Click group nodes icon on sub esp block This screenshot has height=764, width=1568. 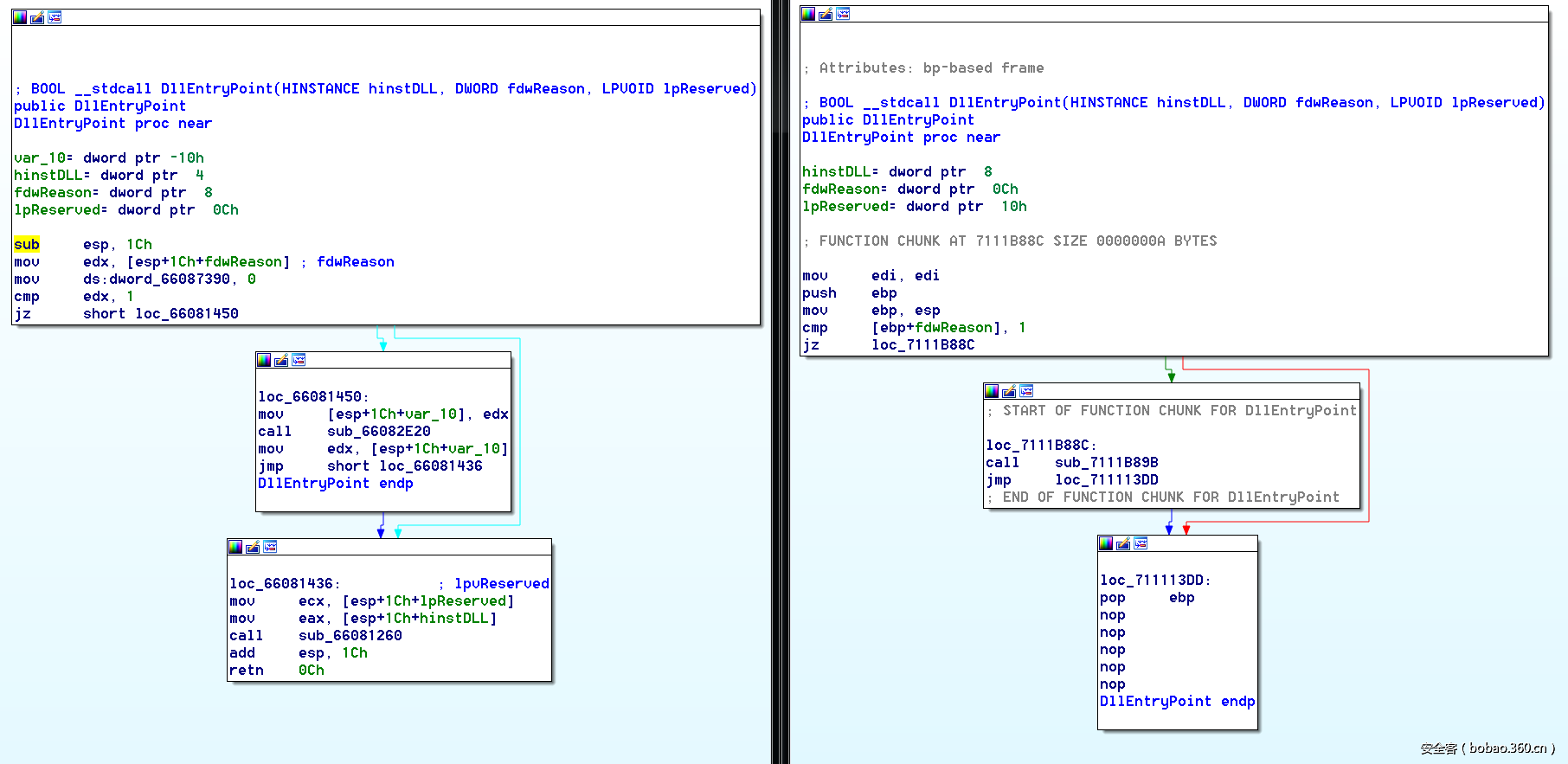55,17
